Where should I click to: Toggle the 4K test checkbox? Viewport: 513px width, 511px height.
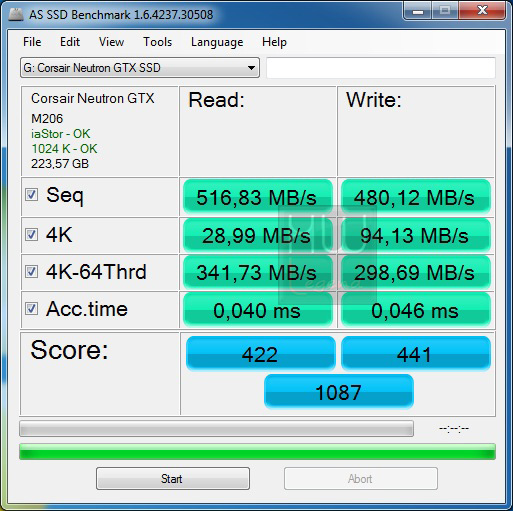31,235
